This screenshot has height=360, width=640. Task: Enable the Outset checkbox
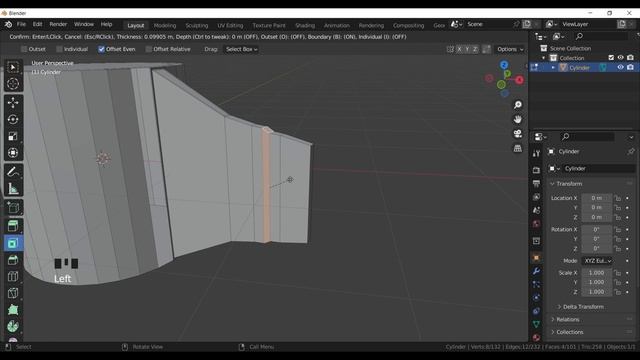(x=24, y=49)
